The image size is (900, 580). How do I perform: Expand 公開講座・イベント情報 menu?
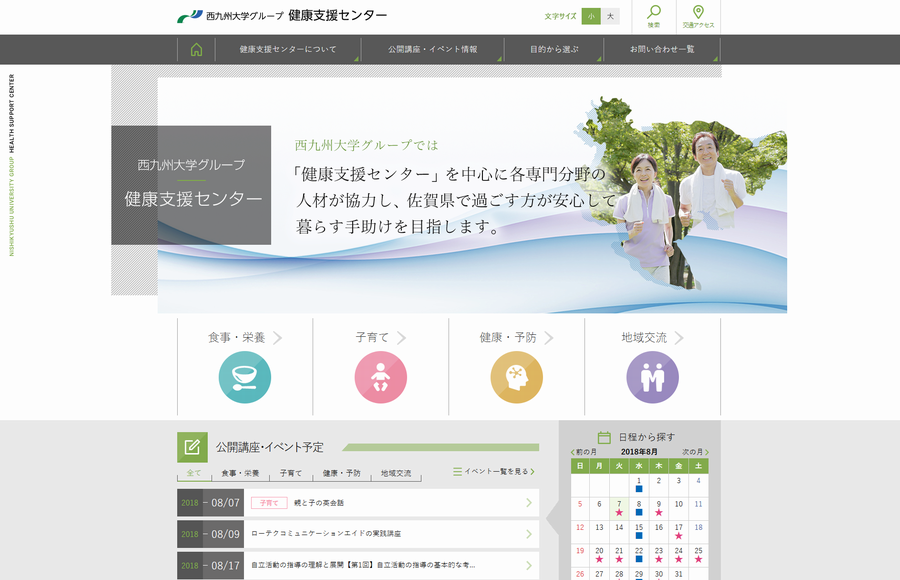click(433, 49)
